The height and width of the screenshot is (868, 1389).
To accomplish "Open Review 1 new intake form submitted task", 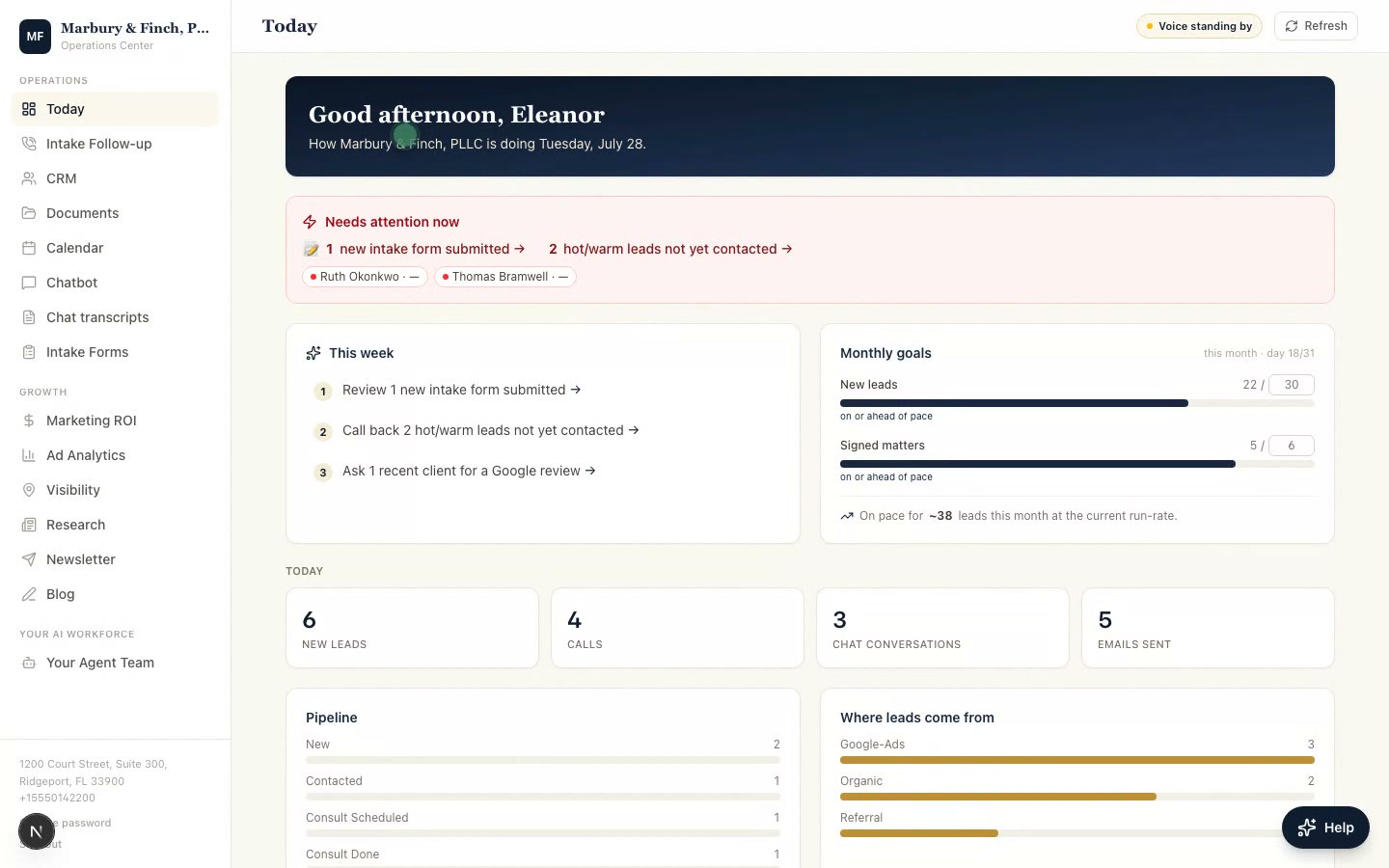I will 461,390.
